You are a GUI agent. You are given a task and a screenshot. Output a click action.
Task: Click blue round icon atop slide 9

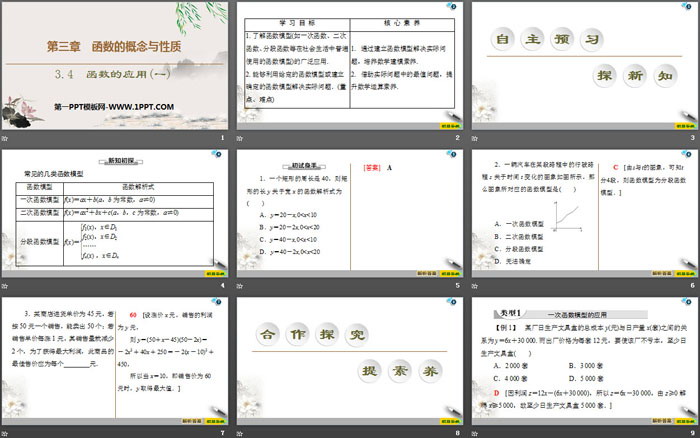(687, 301)
